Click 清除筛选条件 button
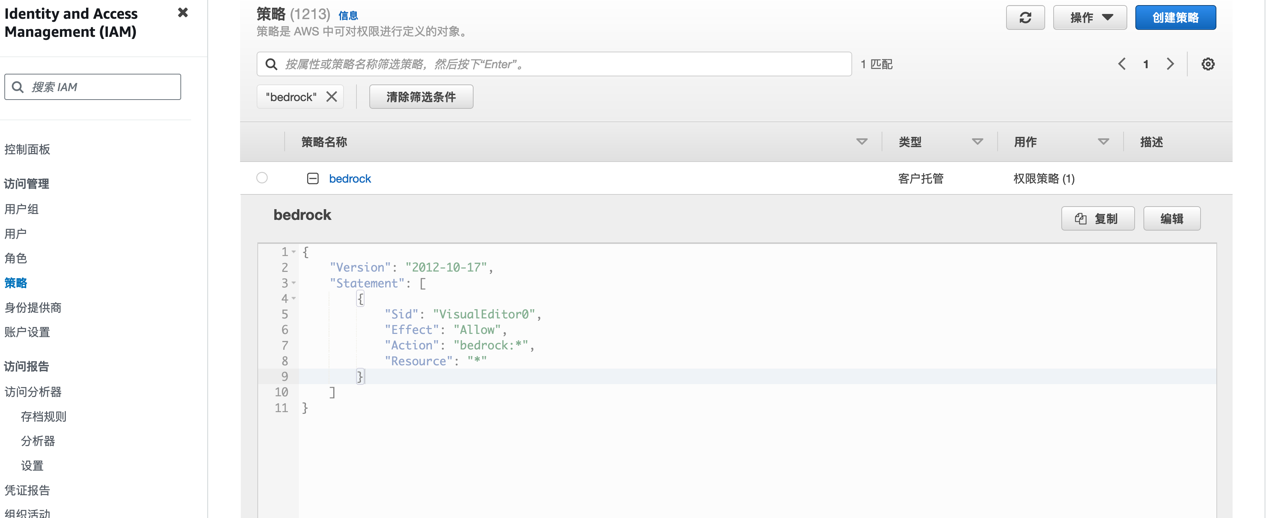This screenshot has width=1269, height=518. pos(421,97)
